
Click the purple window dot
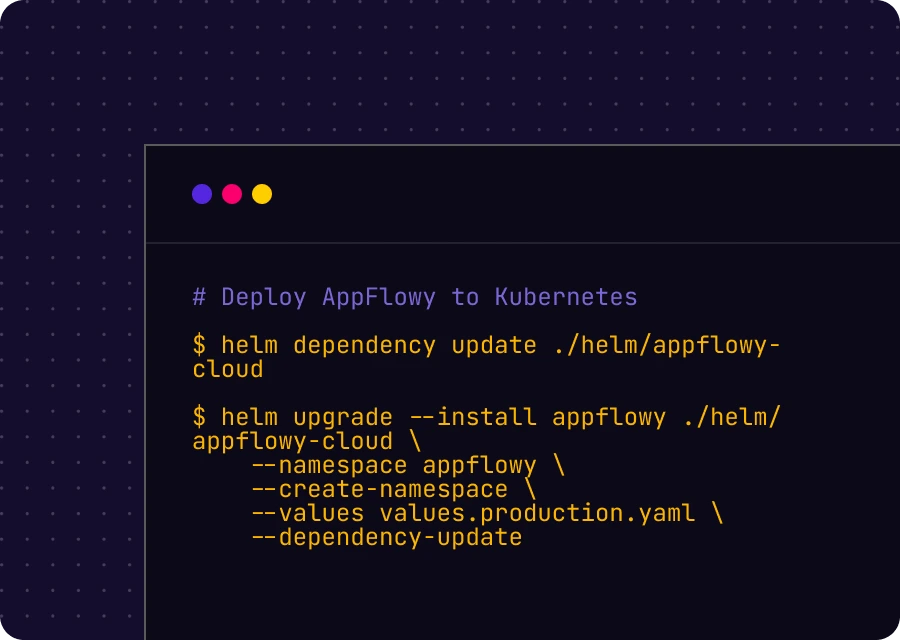202,194
